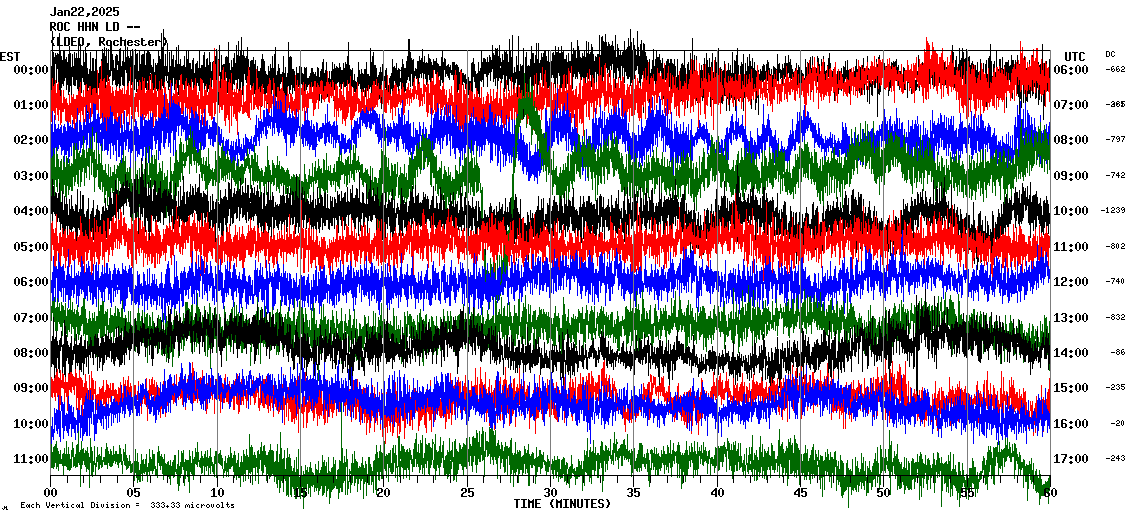This screenshot has width=1130, height=519.
Task: Click the 06:00 UTC row label
Action: pyautogui.click(x=1071, y=70)
